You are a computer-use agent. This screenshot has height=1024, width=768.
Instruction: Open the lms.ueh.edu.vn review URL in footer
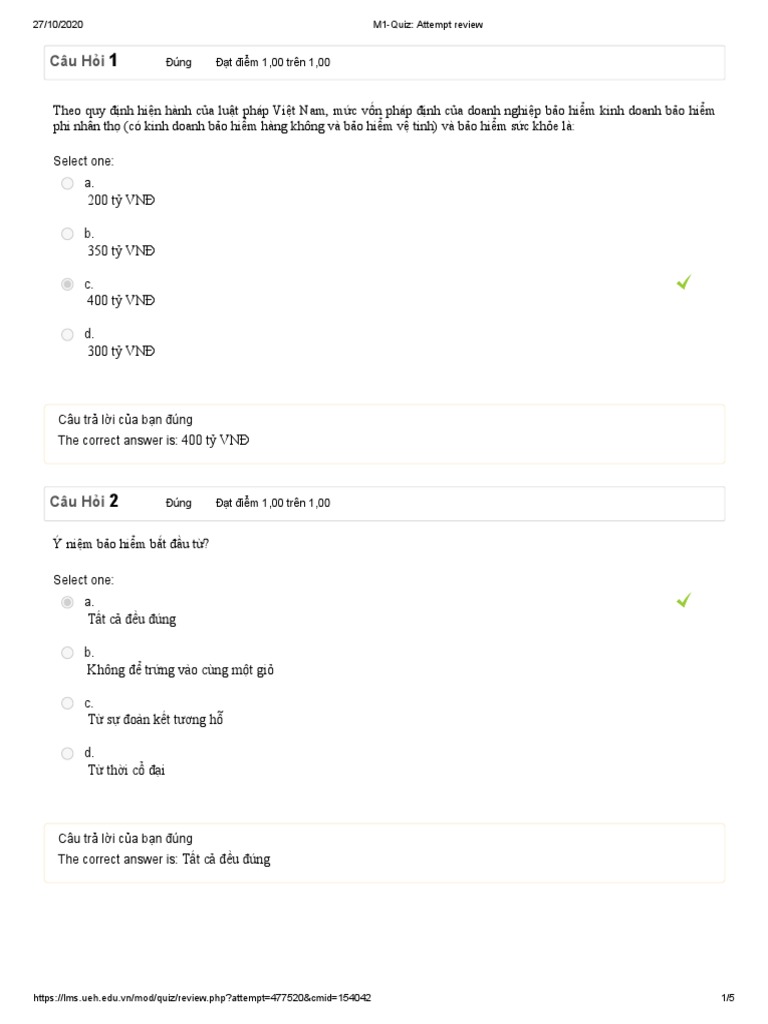click(x=202, y=998)
